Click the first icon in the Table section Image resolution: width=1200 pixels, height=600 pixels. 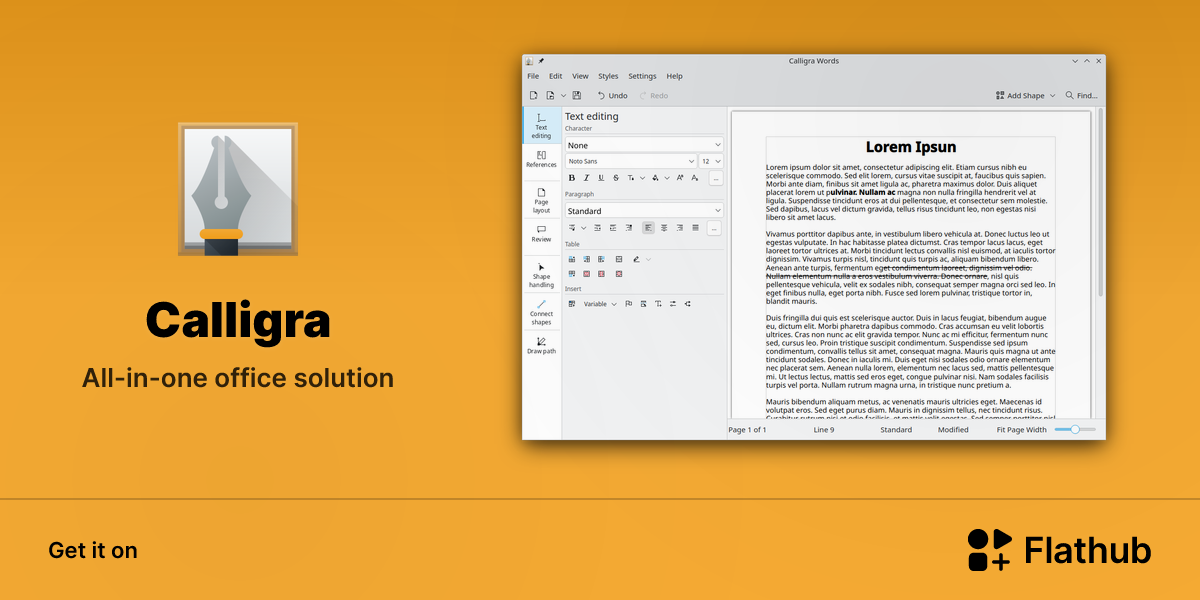[x=572, y=259]
